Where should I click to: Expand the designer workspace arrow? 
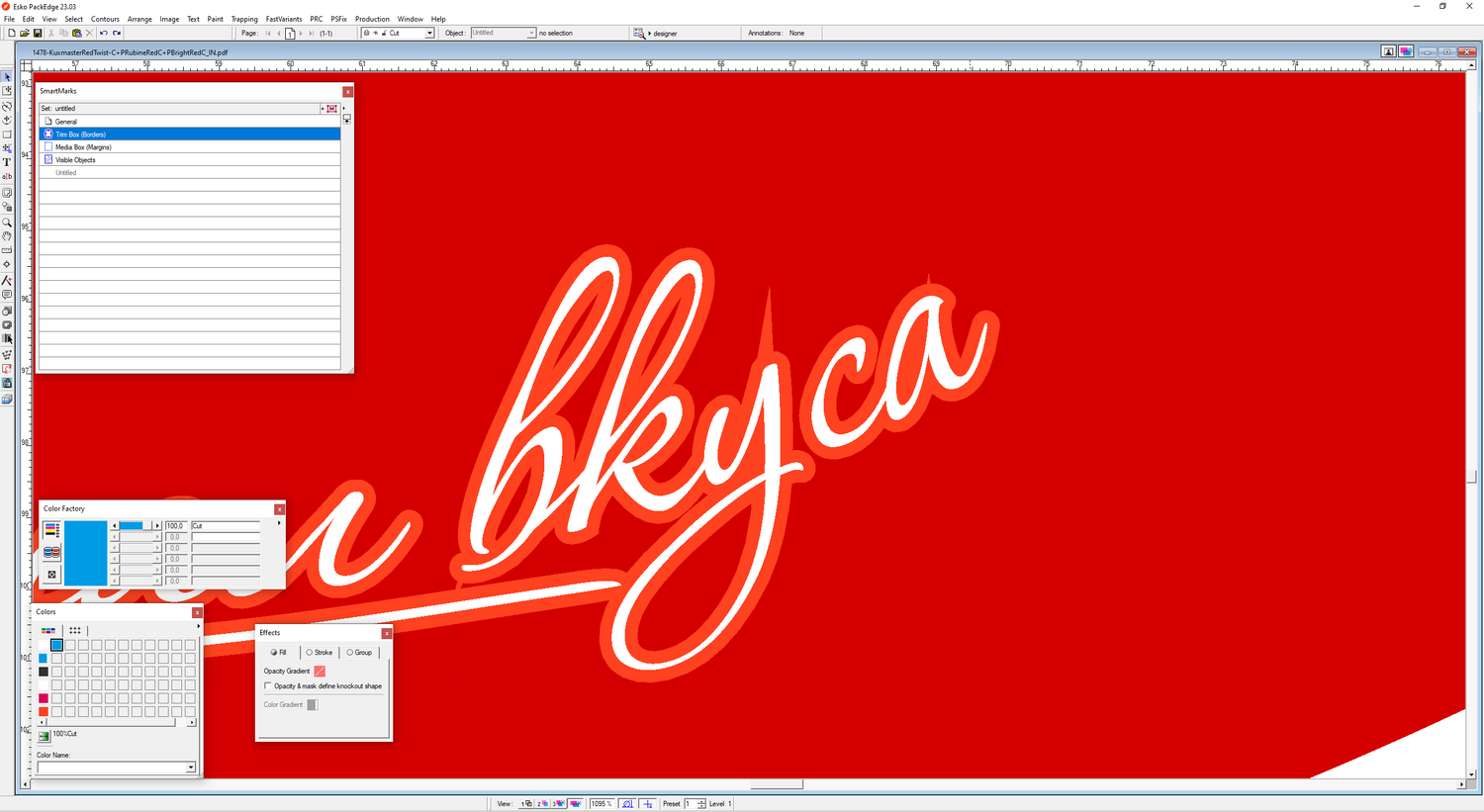coord(650,34)
